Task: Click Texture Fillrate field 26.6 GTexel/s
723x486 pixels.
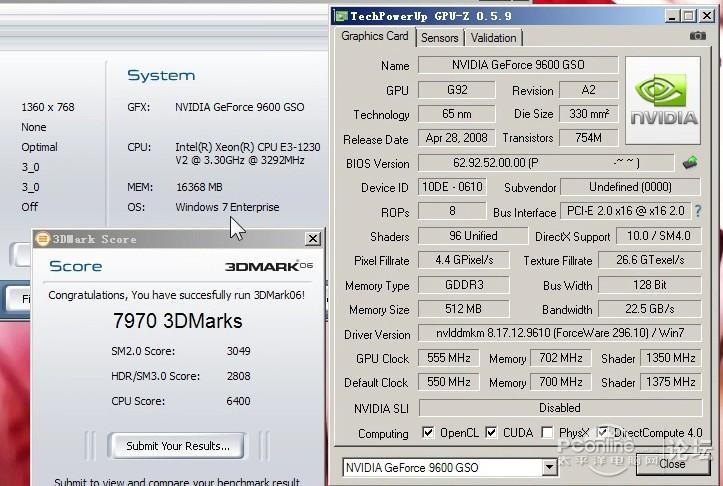Action: coord(650,260)
